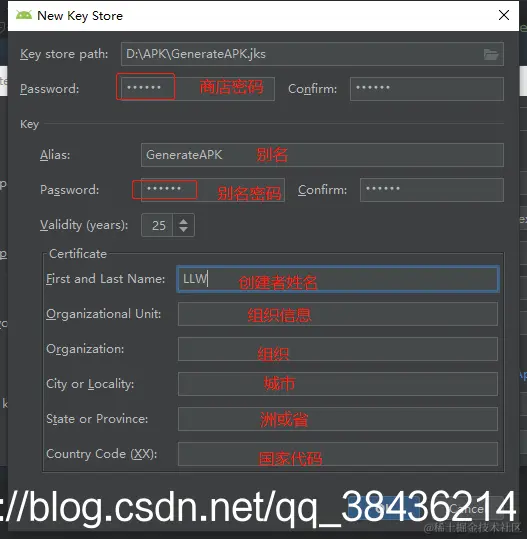Click the "Key store path:" label

[64, 54]
